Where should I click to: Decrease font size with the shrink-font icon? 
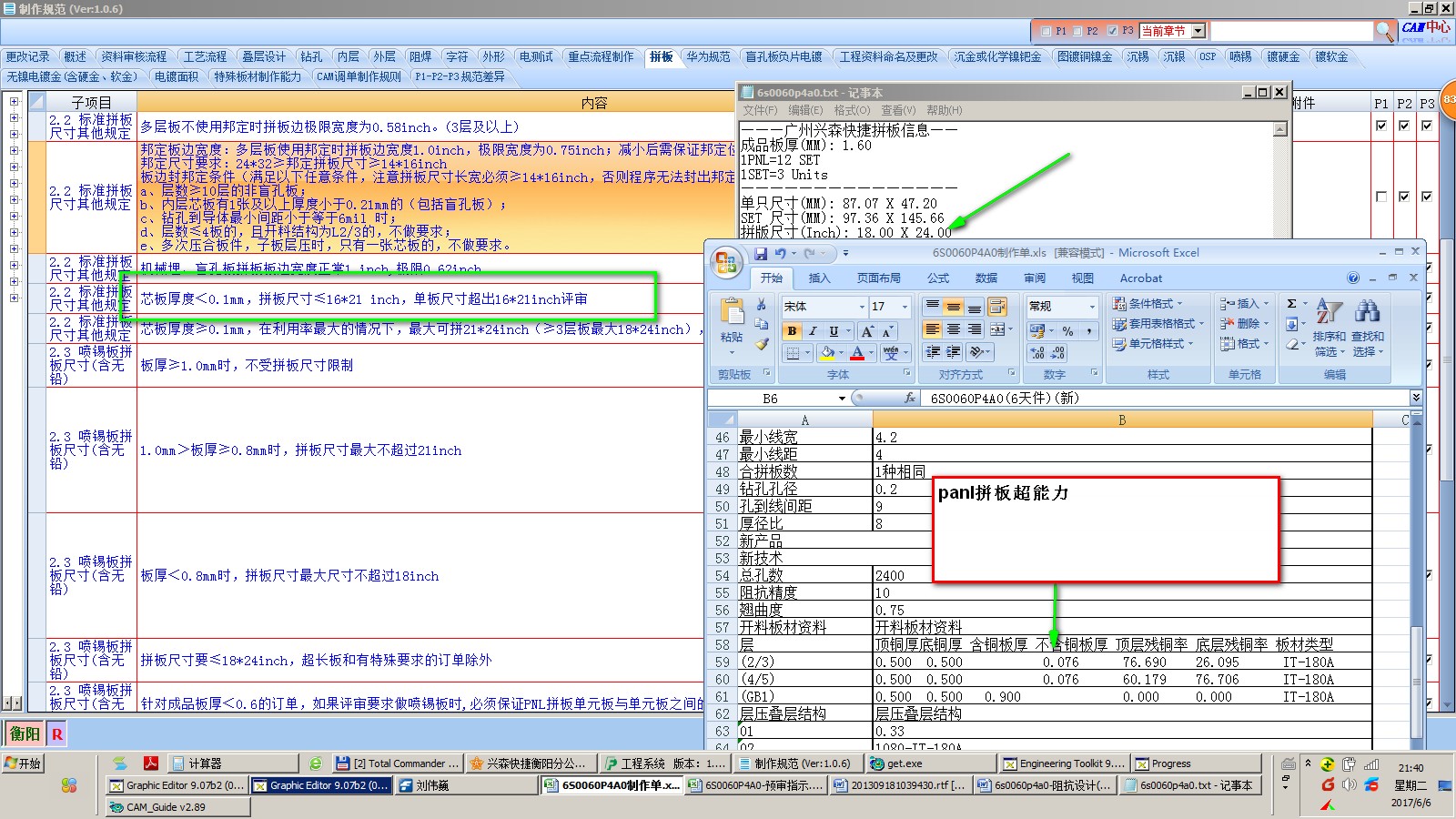pyautogui.click(x=887, y=331)
